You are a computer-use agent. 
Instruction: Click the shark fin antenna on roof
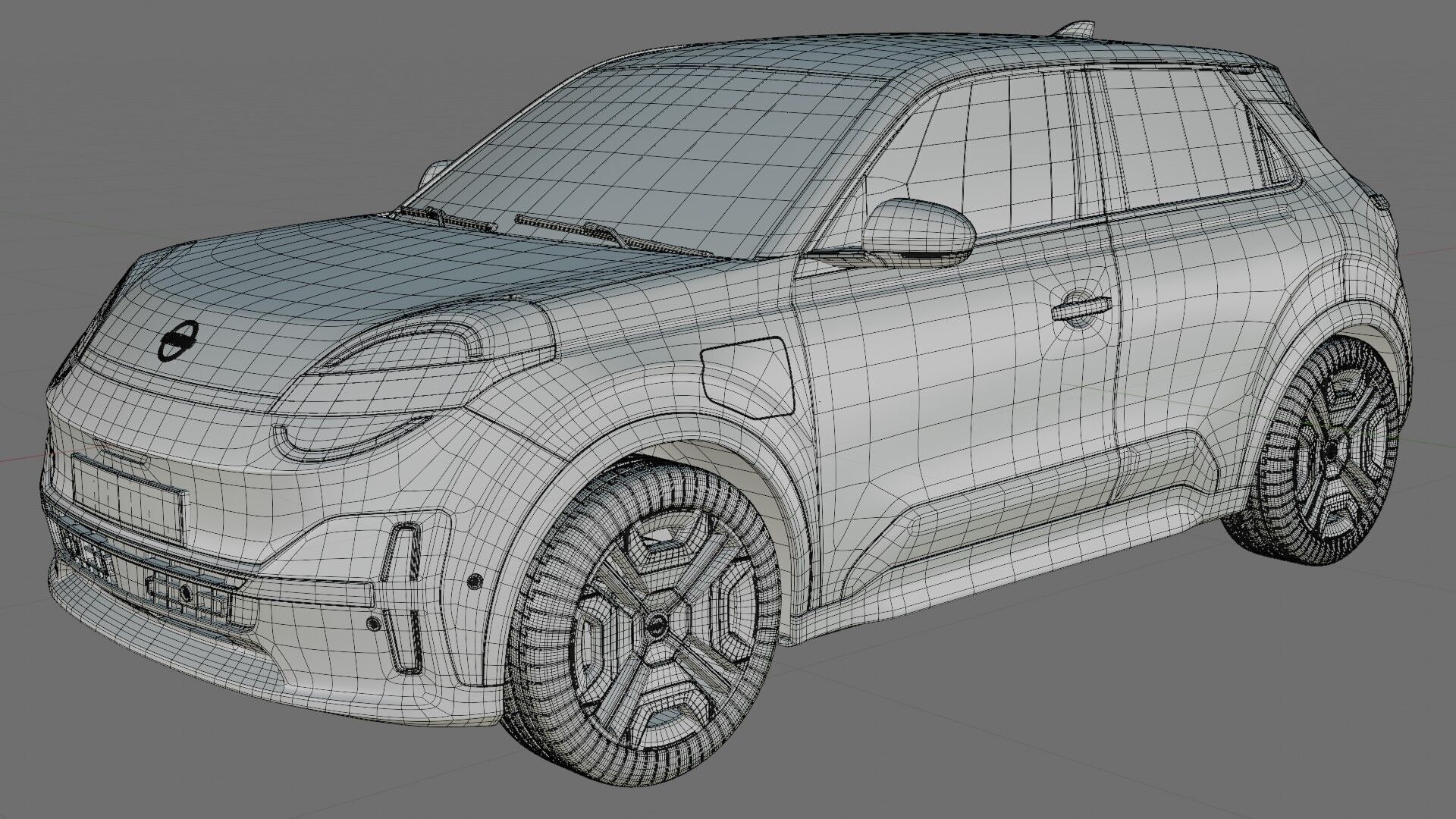click(x=1075, y=30)
